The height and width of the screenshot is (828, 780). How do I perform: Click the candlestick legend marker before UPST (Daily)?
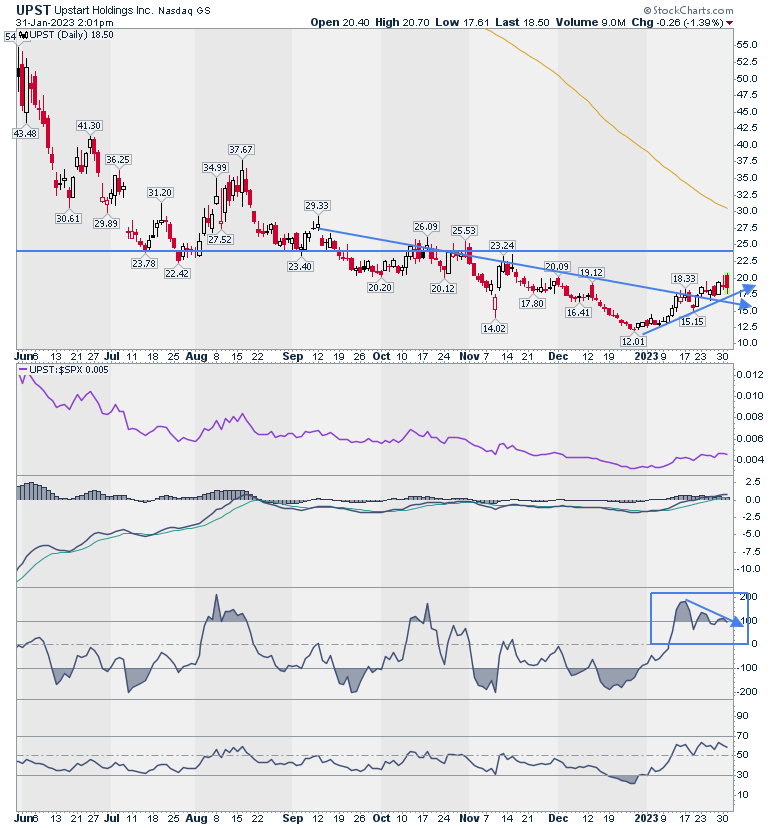tap(23, 35)
